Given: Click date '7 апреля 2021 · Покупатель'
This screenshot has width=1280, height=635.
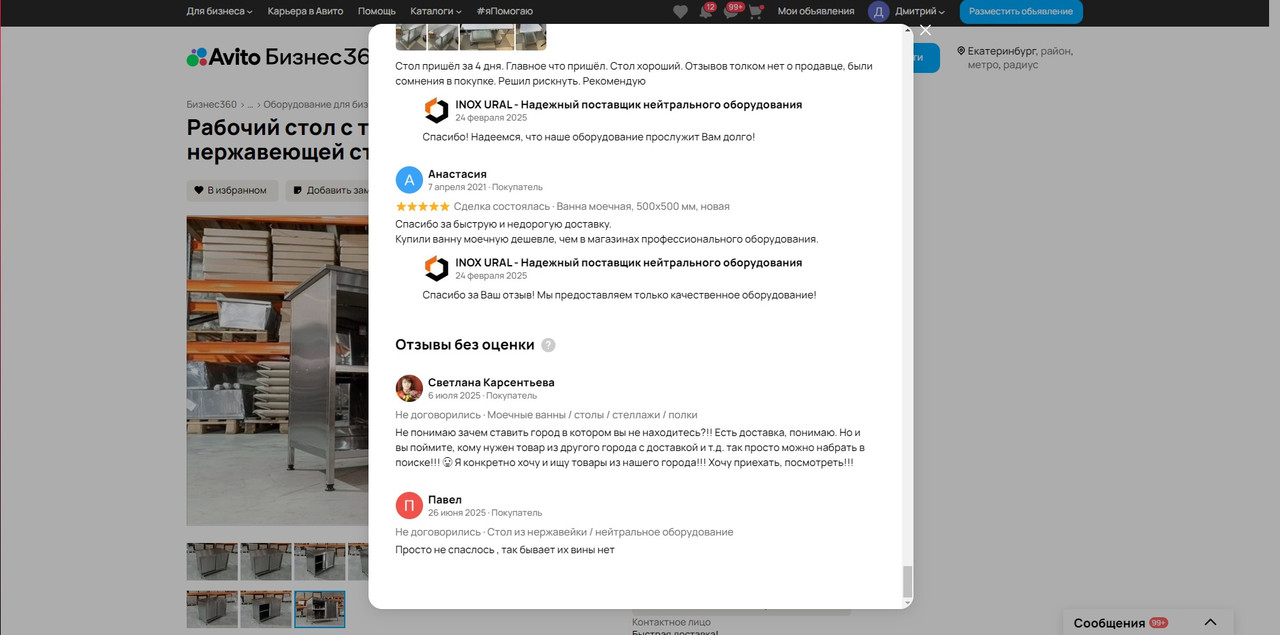Looking at the screenshot, I should point(485,187).
